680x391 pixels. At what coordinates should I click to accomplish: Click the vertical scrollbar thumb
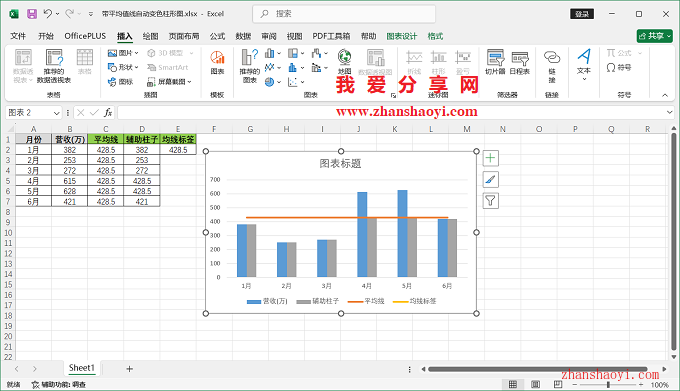(673, 241)
